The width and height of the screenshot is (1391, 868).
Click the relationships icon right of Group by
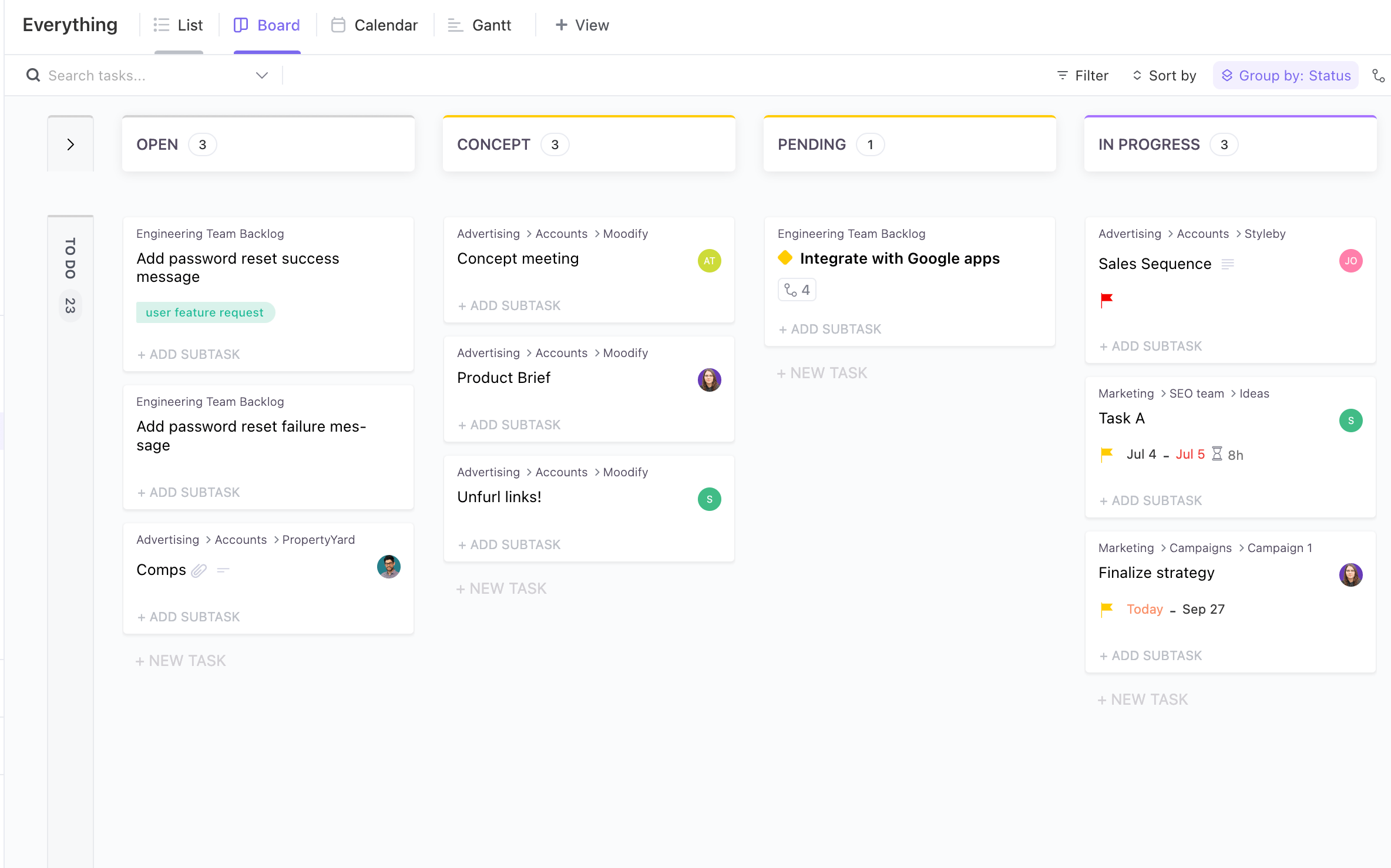coord(1379,75)
